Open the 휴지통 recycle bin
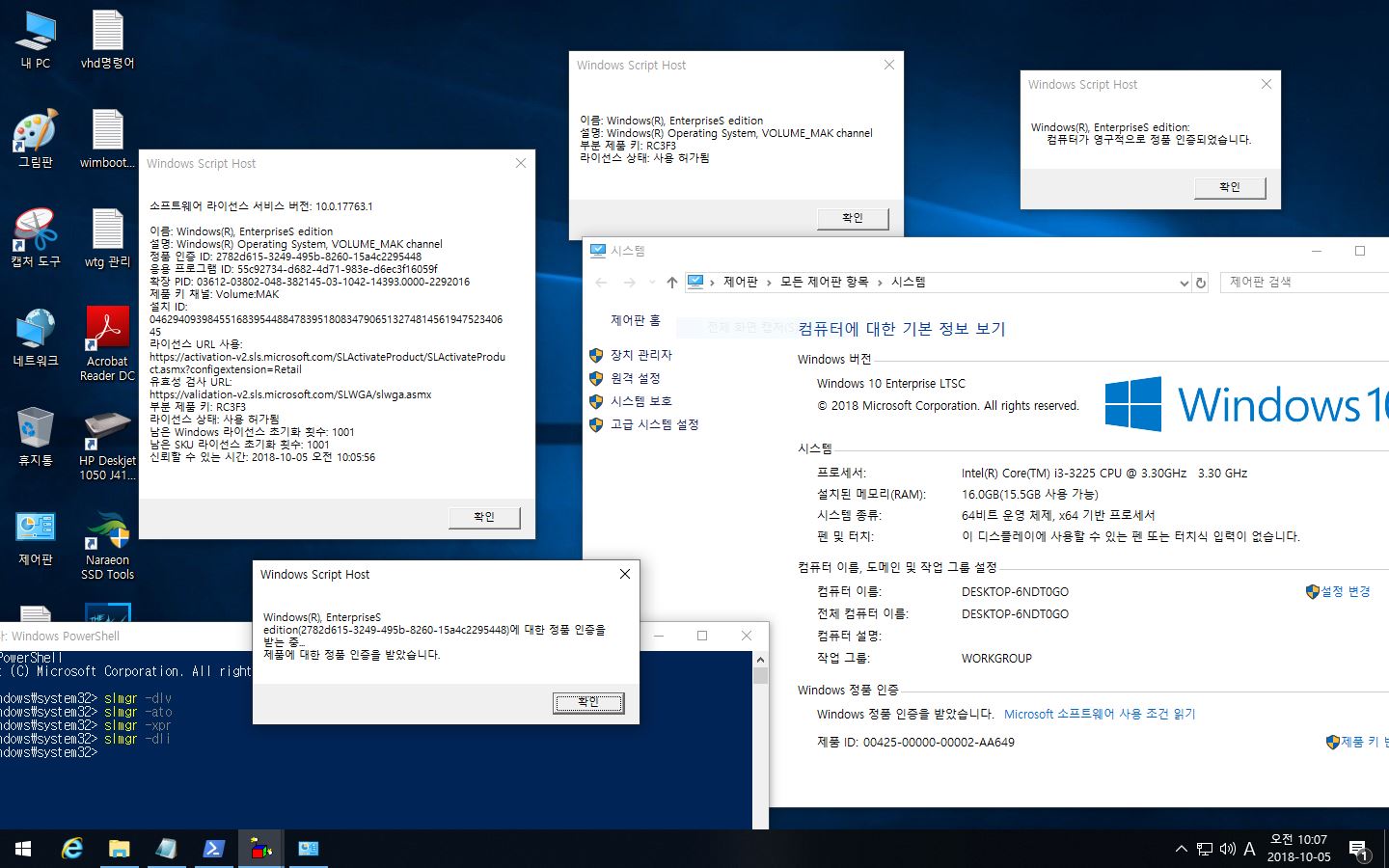This screenshot has height=868, width=1389. pyautogui.click(x=36, y=437)
